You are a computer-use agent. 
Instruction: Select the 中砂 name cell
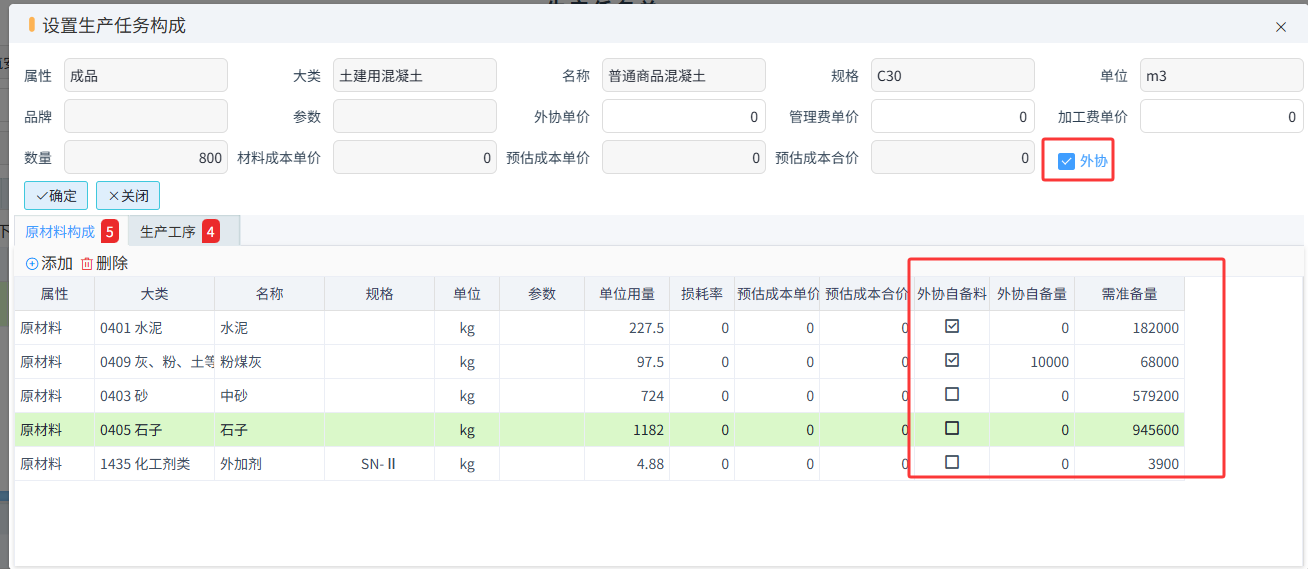click(269, 396)
